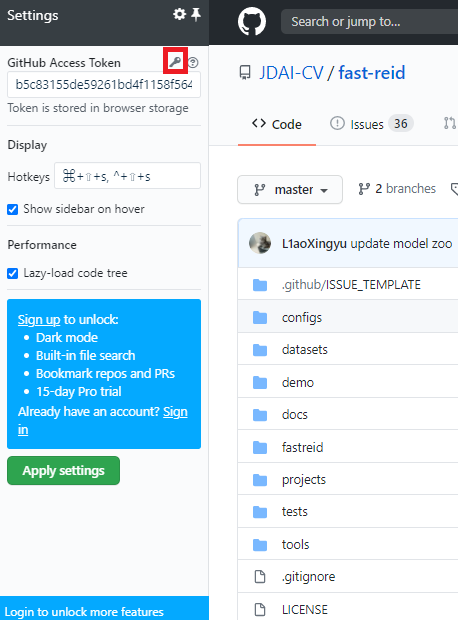Open the demo folder name

[x=298, y=382]
